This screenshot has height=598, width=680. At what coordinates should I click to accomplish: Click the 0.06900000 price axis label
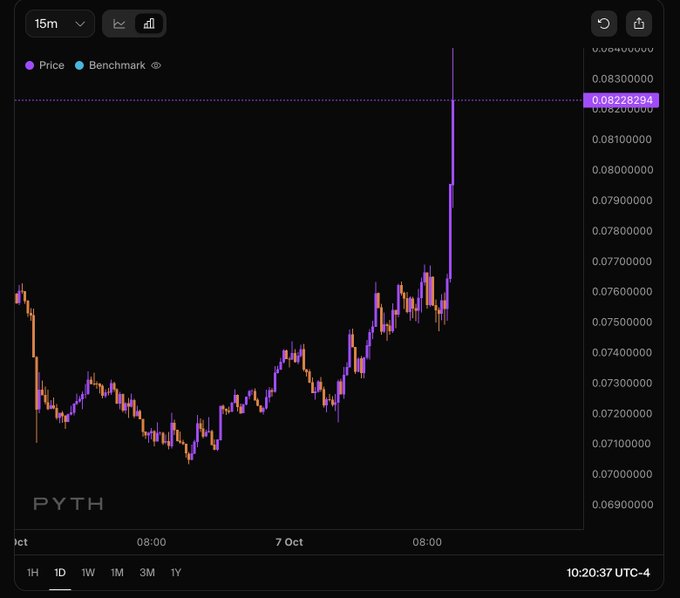(622, 504)
